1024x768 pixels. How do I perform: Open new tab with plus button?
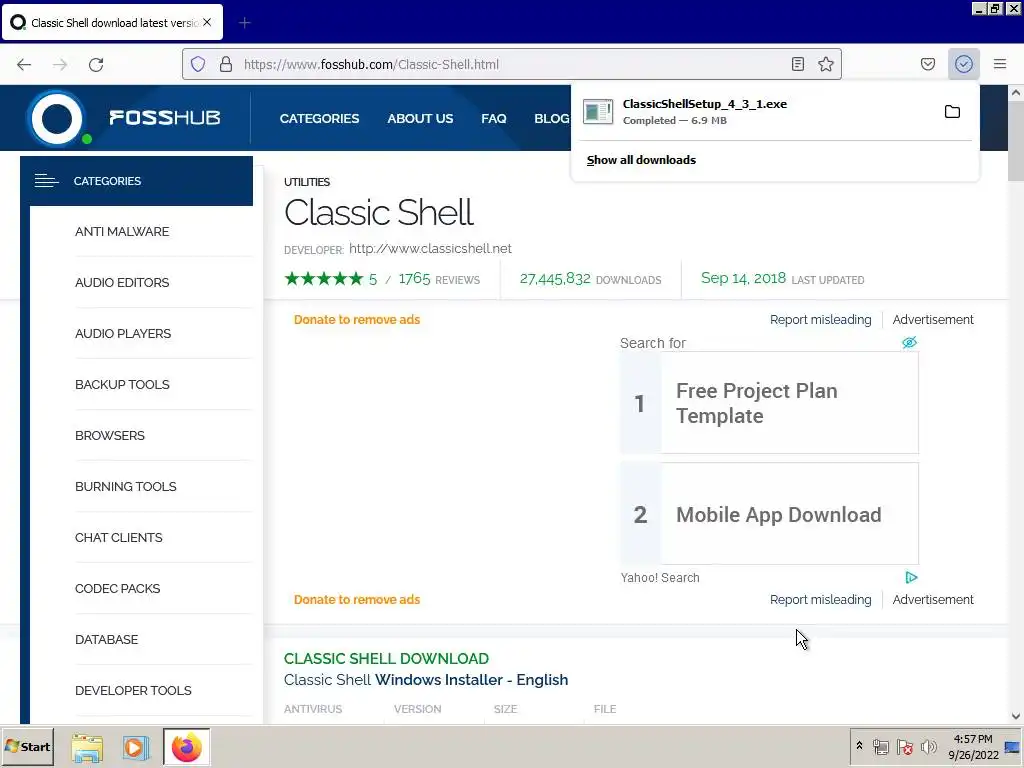click(x=244, y=23)
